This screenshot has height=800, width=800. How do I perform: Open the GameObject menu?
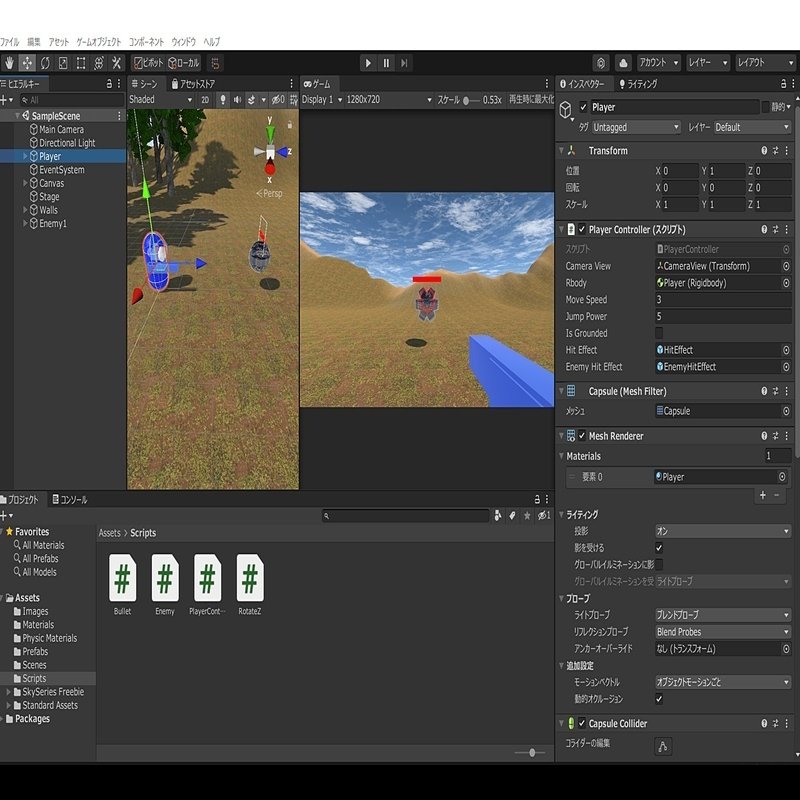pyautogui.click(x=98, y=42)
